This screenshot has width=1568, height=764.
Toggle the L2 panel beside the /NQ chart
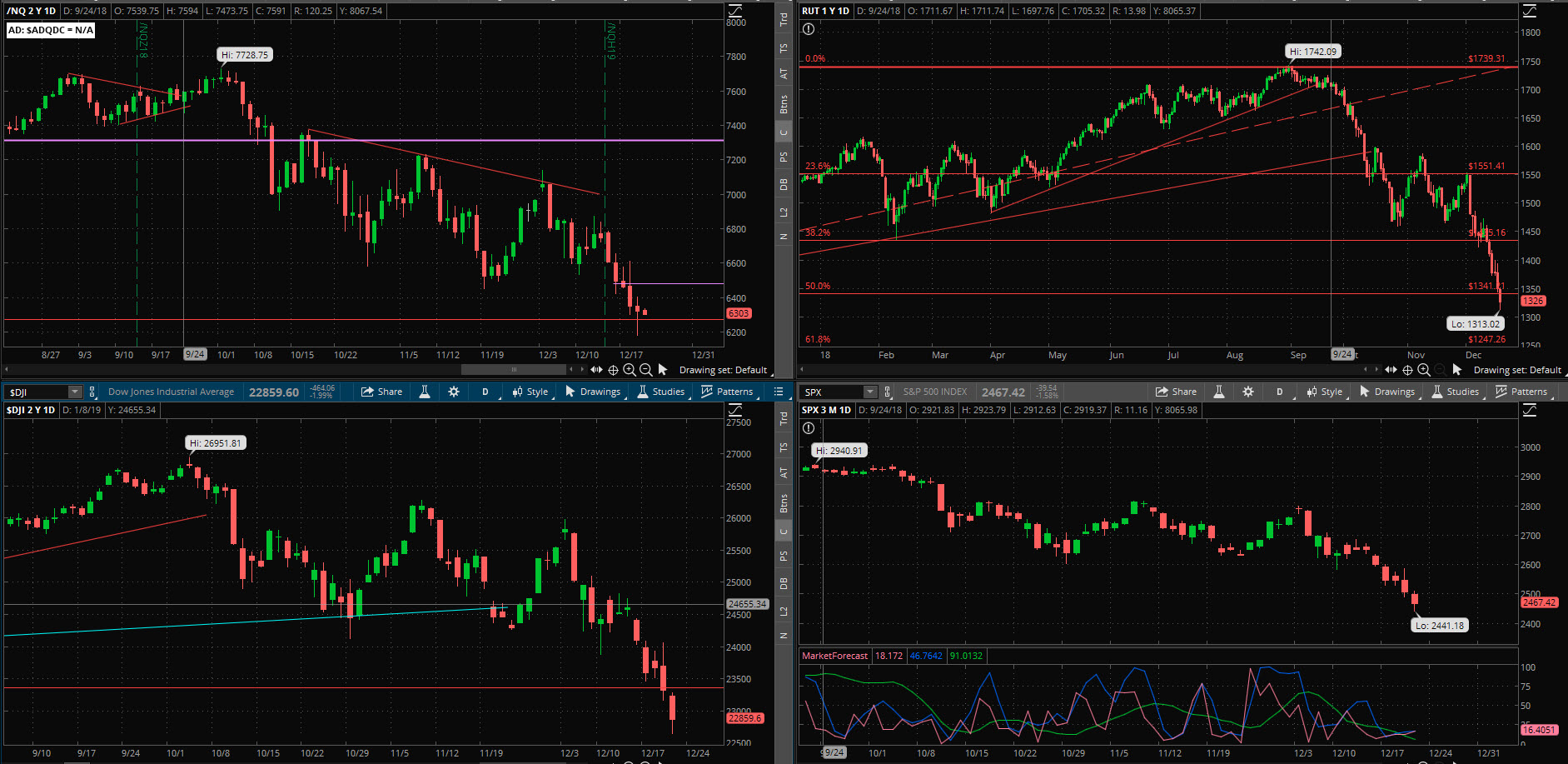pyautogui.click(x=784, y=212)
